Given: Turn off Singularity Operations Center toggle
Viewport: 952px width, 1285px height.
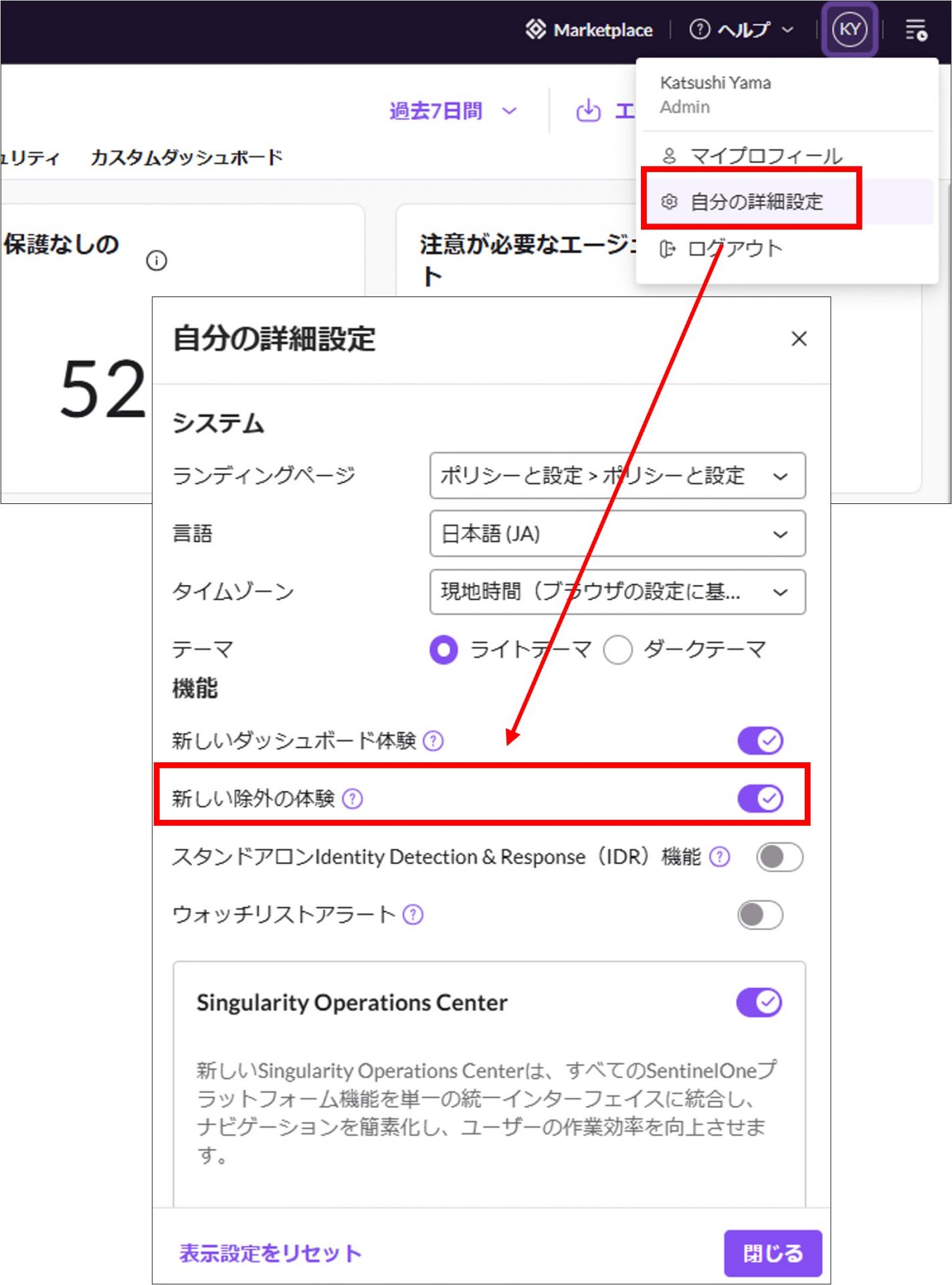Looking at the screenshot, I should click(x=759, y=1003).
